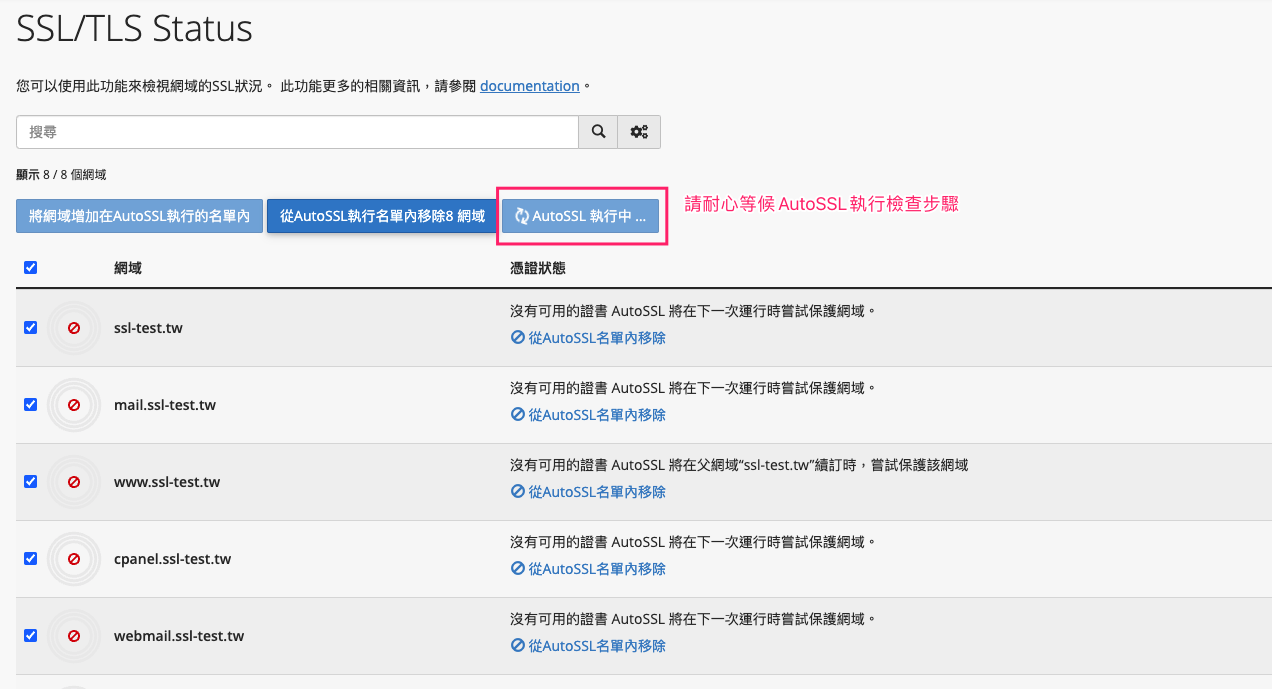Toggle the select-all checkbox in table header
The width and height of the screenshot is (1272, 689).
click(x=30, y=268)
